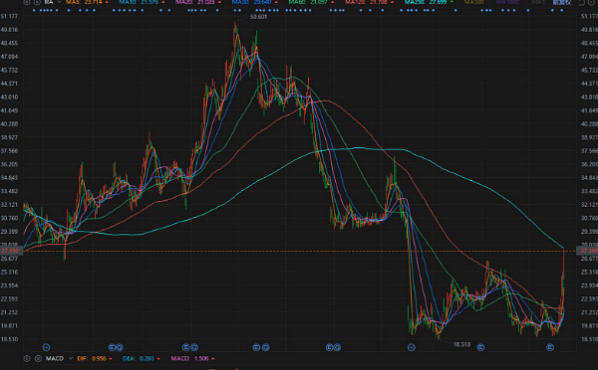Expand the MA indicator dropdown arrow
Viewport: 598px width, 370px height.
(x=59, y=2)
